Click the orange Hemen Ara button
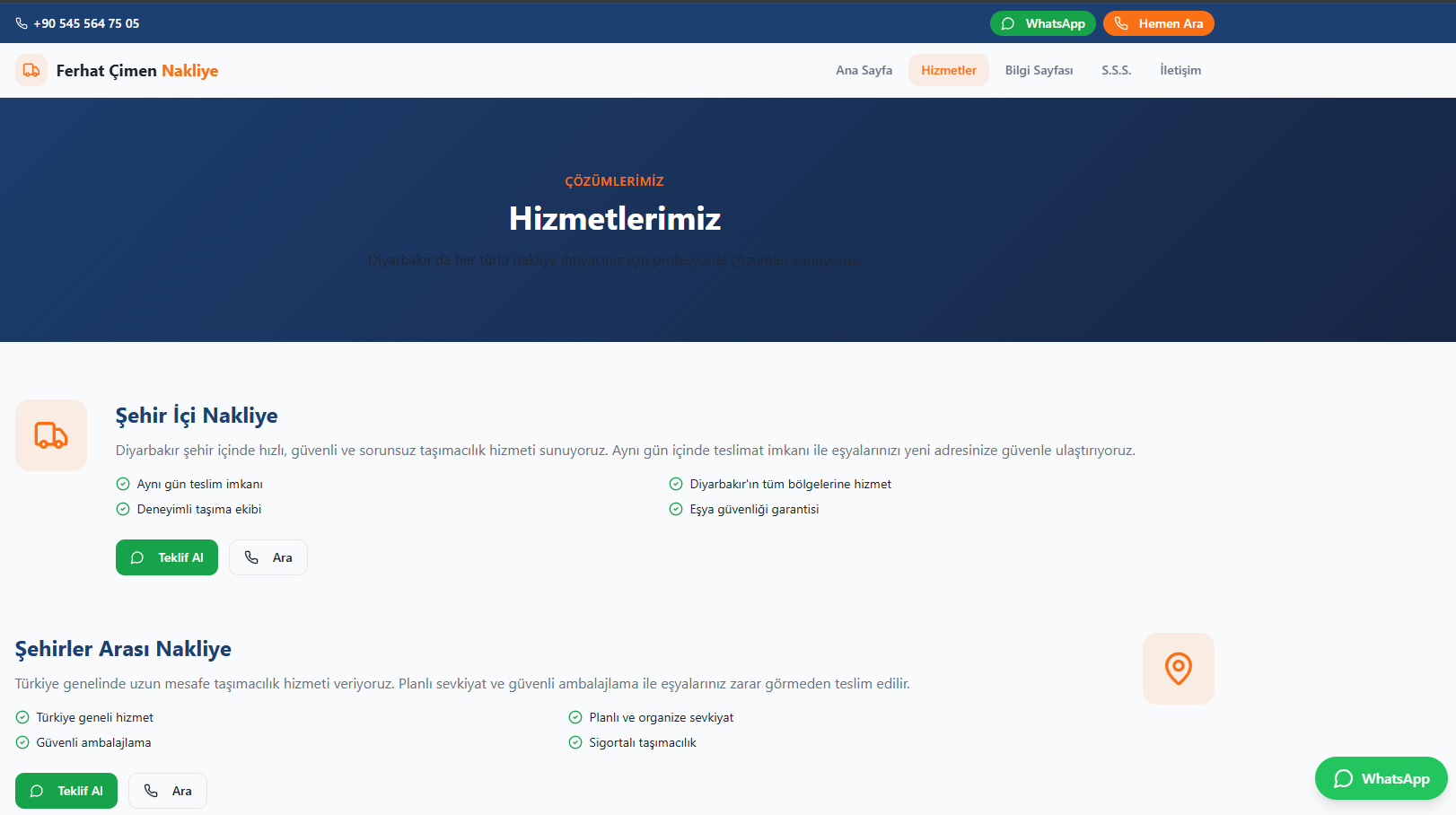This screenshot has width=1456, height=815. (1159, 23)
